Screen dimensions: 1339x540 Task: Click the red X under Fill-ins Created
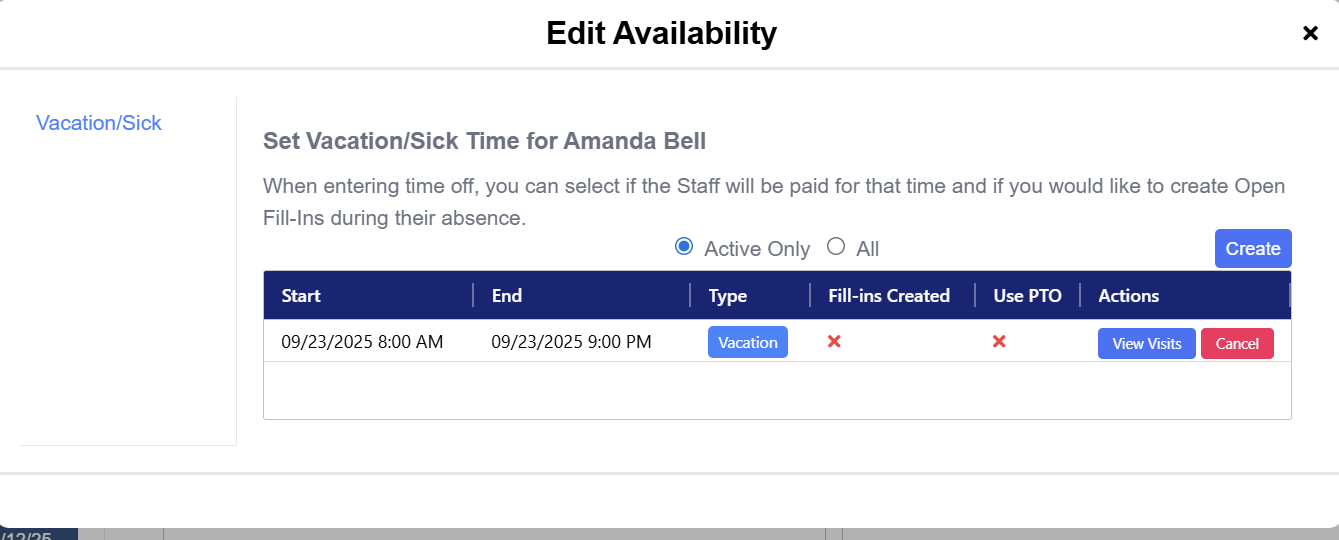834,342
